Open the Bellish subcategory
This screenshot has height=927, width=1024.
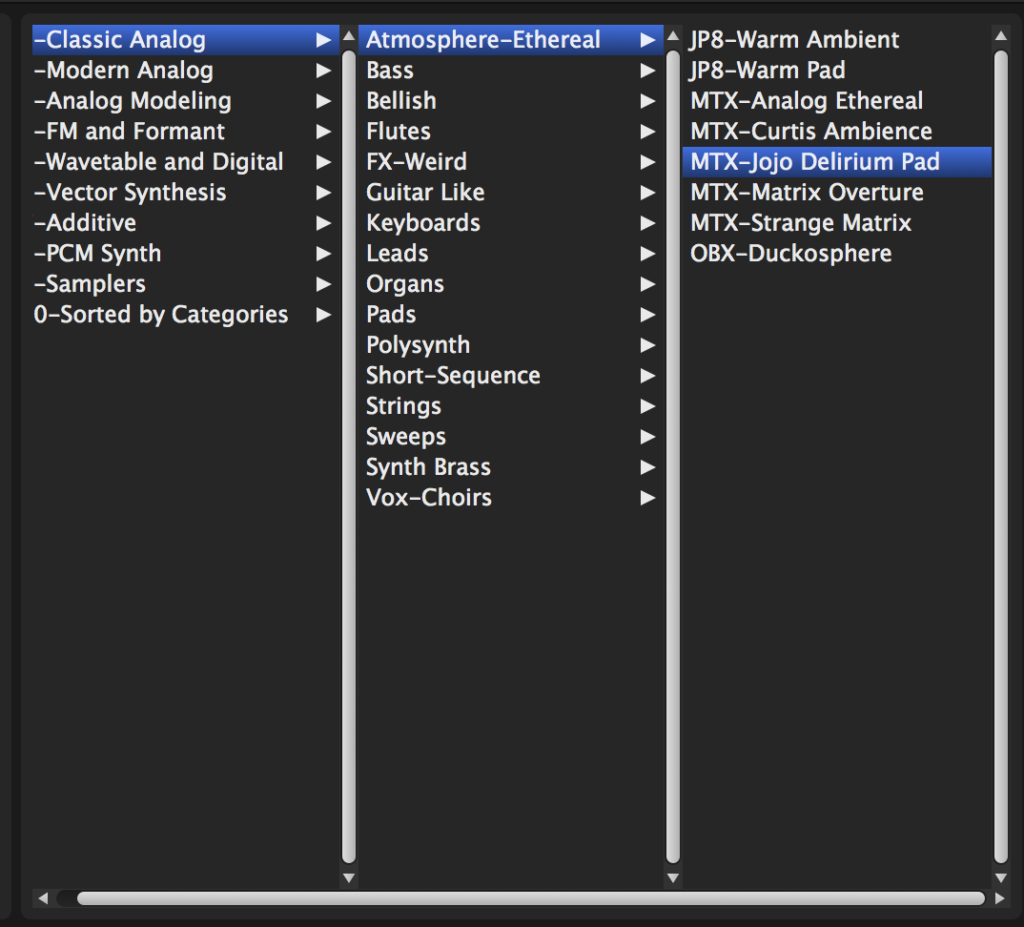tap(511, 101)
